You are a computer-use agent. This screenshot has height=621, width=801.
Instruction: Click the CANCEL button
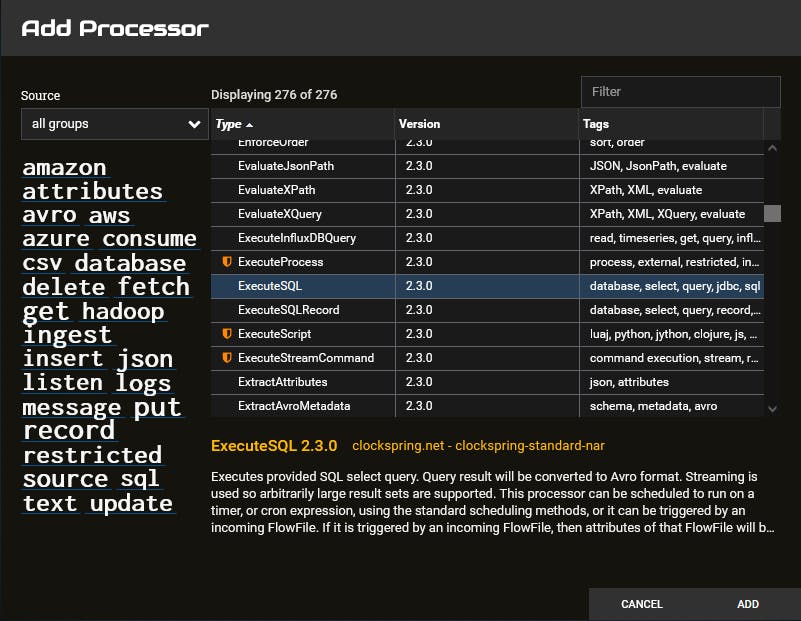click(x=642, y=604)
